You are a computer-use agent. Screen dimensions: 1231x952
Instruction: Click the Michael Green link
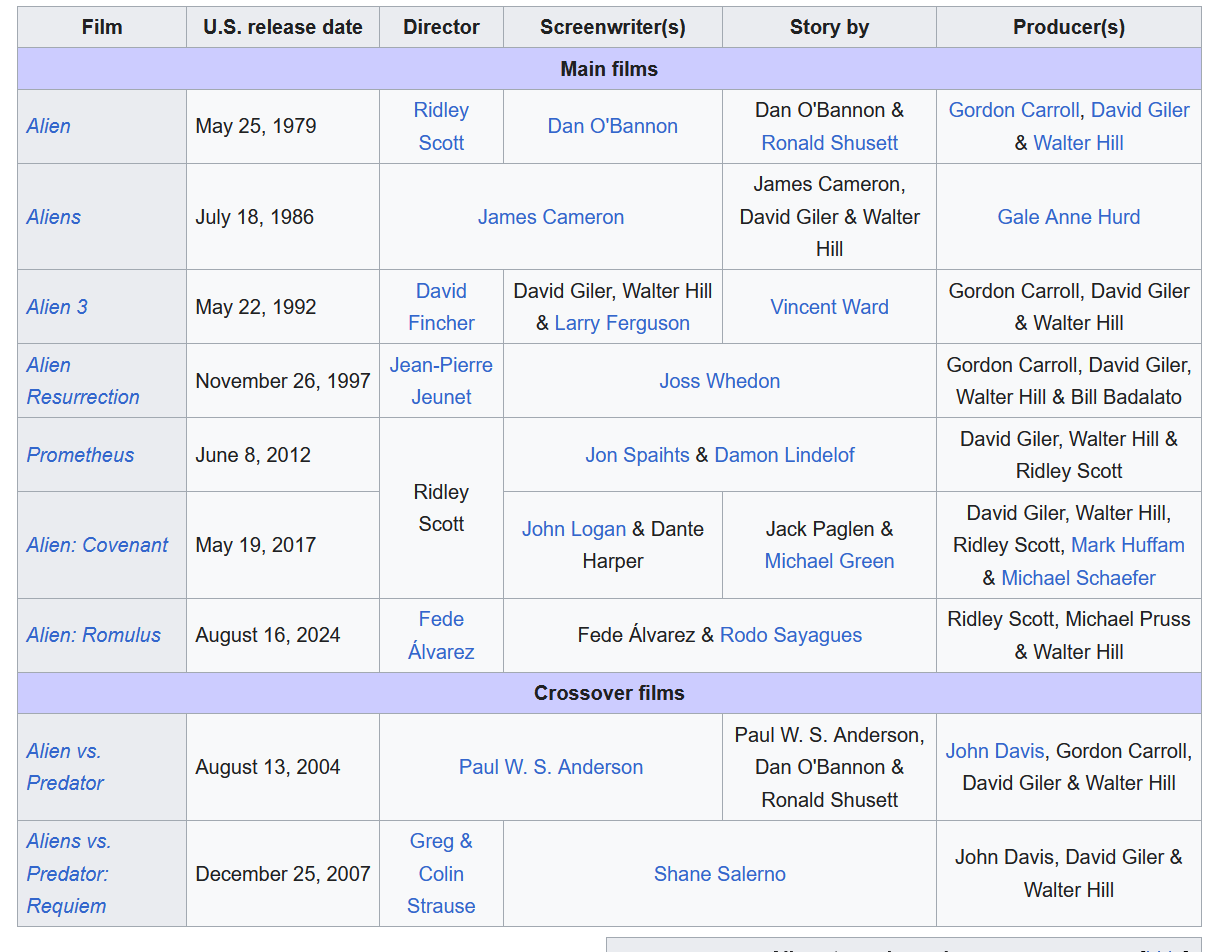pos(829,561)
